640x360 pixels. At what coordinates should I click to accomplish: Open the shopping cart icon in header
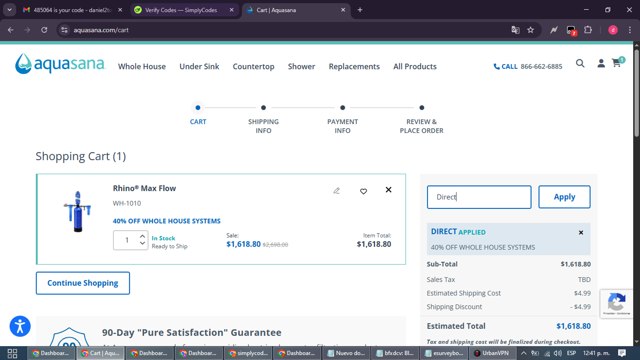coord(617,62)
